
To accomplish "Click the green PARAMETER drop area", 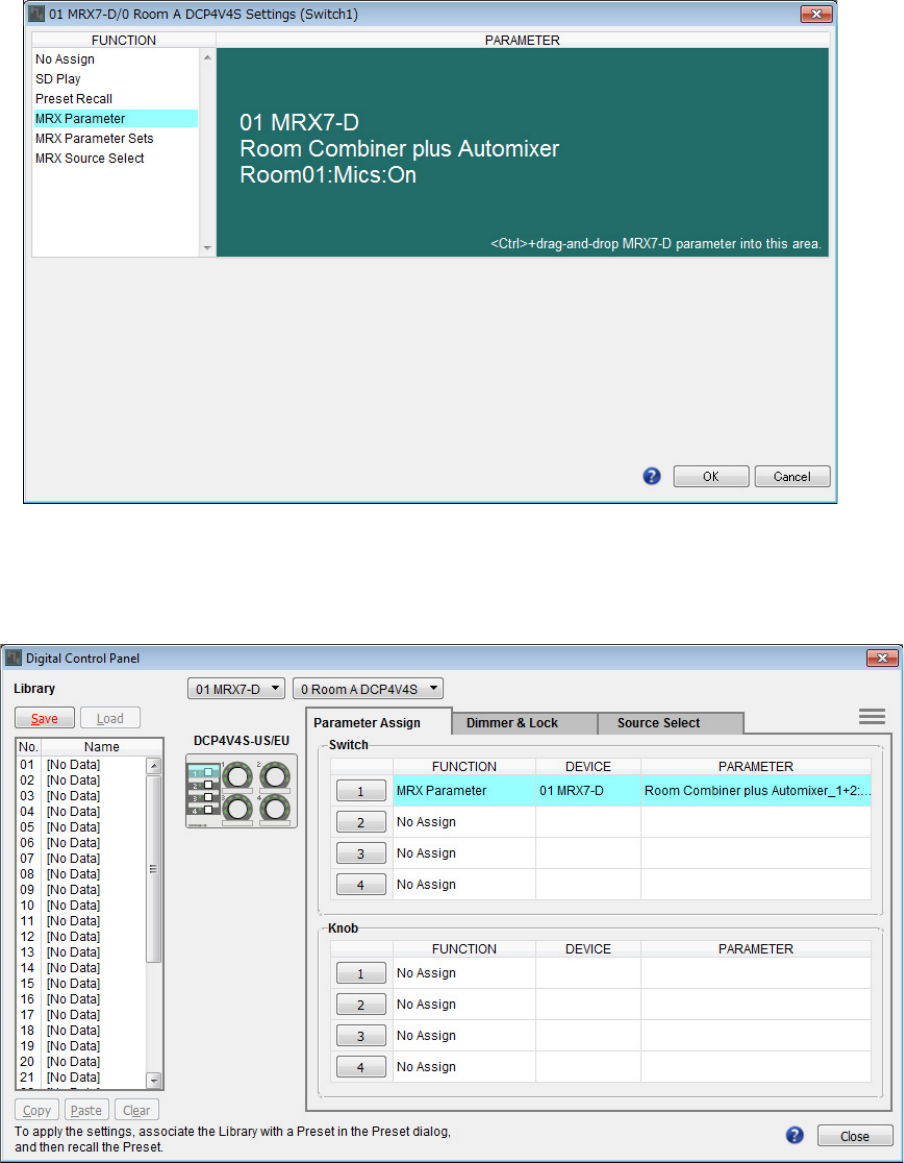I will click(x=522, y=153).
